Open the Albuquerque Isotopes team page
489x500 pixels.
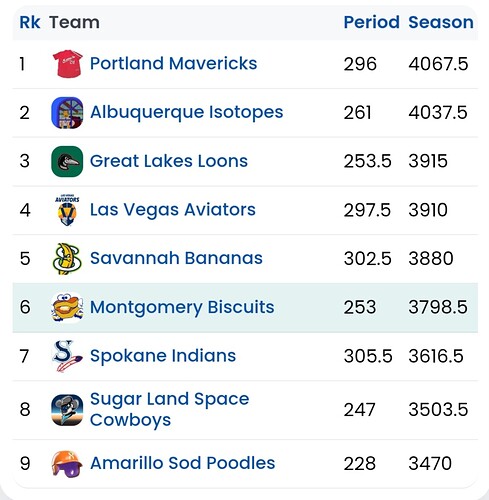click(186, 112)
